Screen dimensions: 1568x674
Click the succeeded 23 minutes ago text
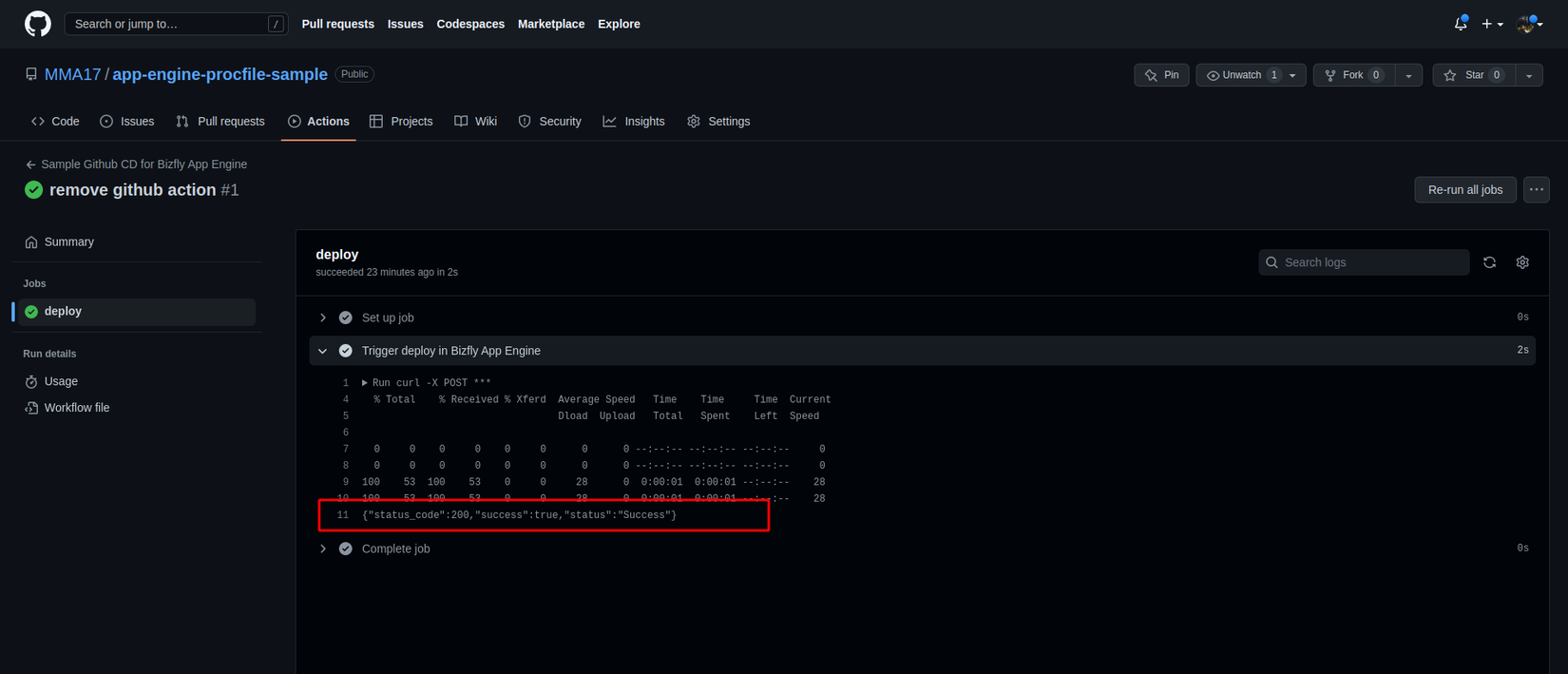[x=387, y=272]
